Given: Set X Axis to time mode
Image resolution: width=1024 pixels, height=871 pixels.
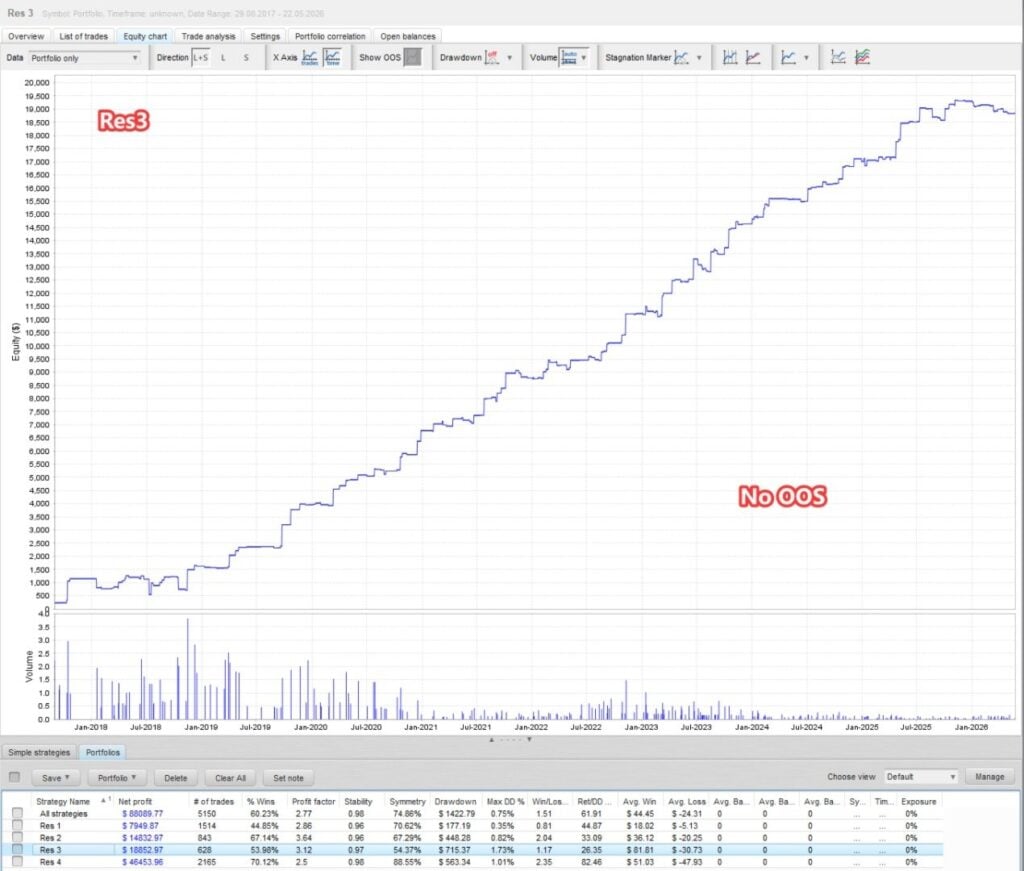Looking at the screenshot, I should tap(332, 57).
